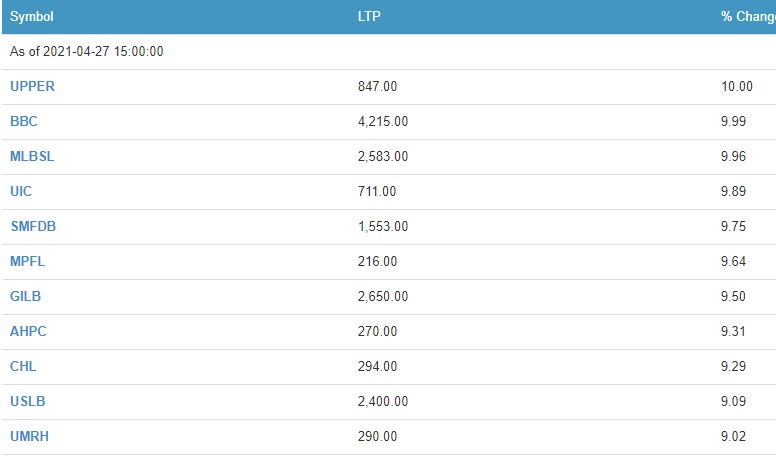Select the 10.00 percent change cell
The height and width of the screenshot is (456, 776).
(x=737, y=87)
